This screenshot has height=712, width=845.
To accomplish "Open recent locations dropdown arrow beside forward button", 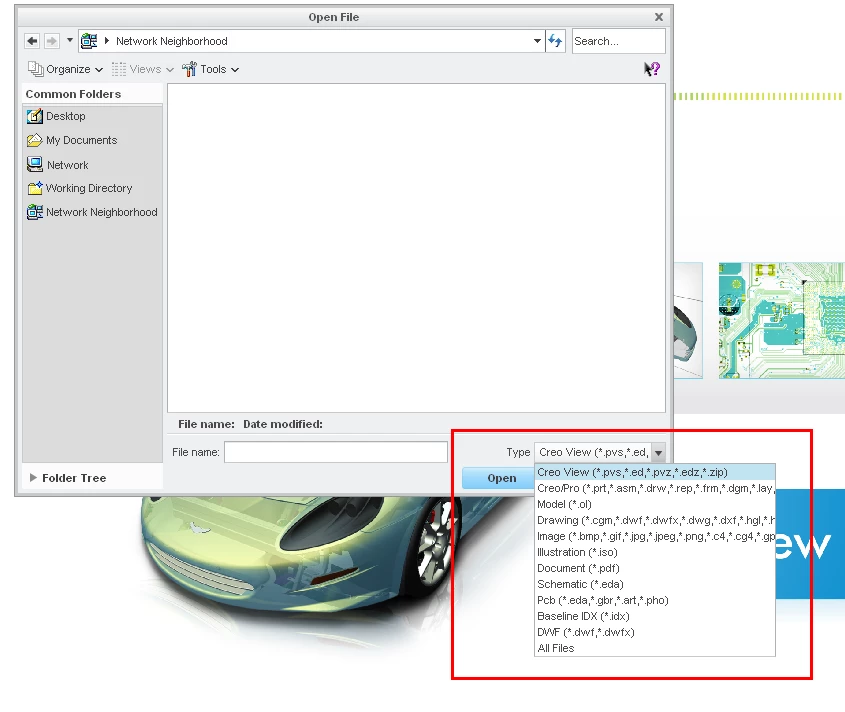I will (x=70, y=40).
